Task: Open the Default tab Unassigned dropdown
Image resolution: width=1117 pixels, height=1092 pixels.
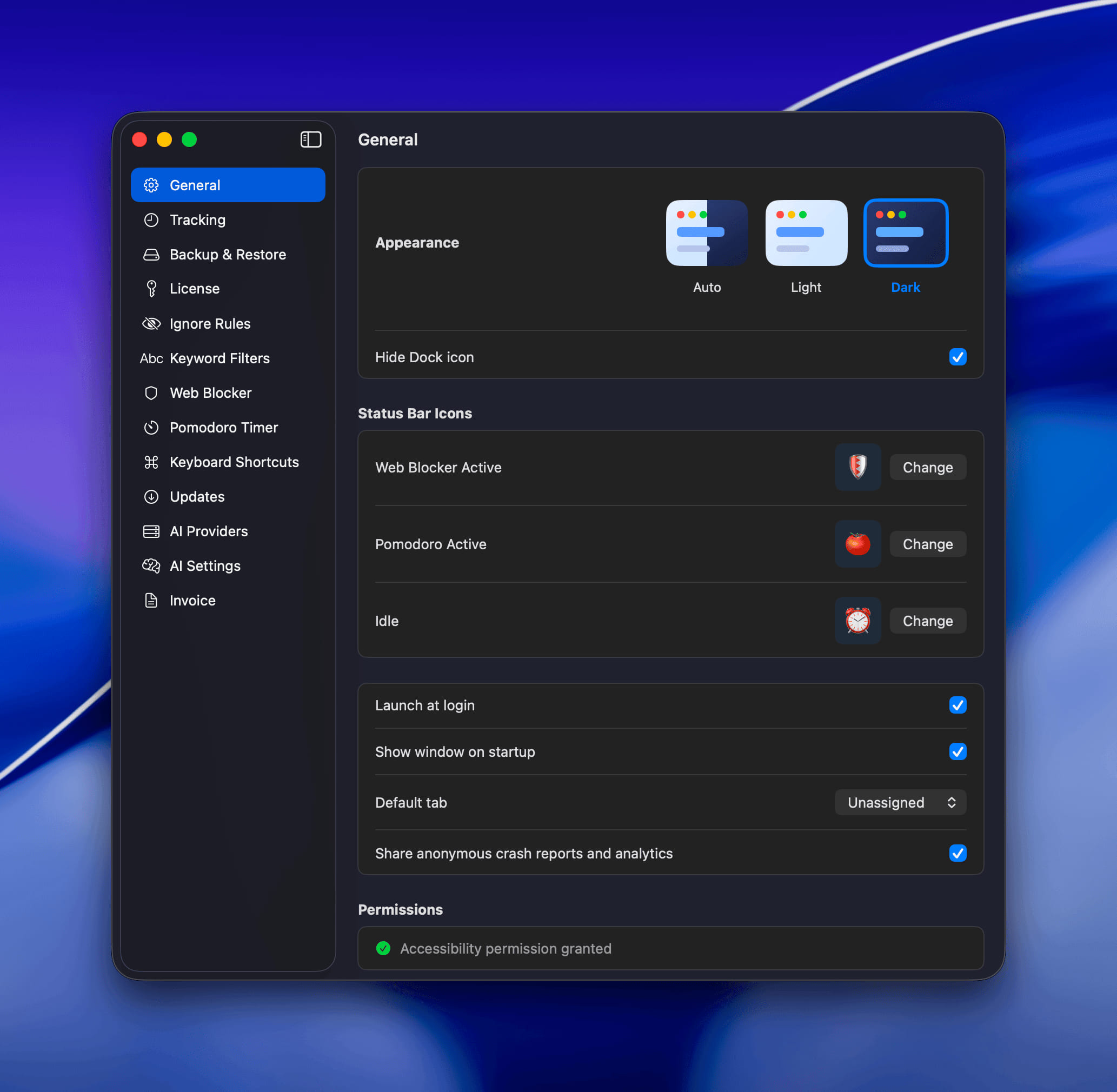Action: [900, 802]
